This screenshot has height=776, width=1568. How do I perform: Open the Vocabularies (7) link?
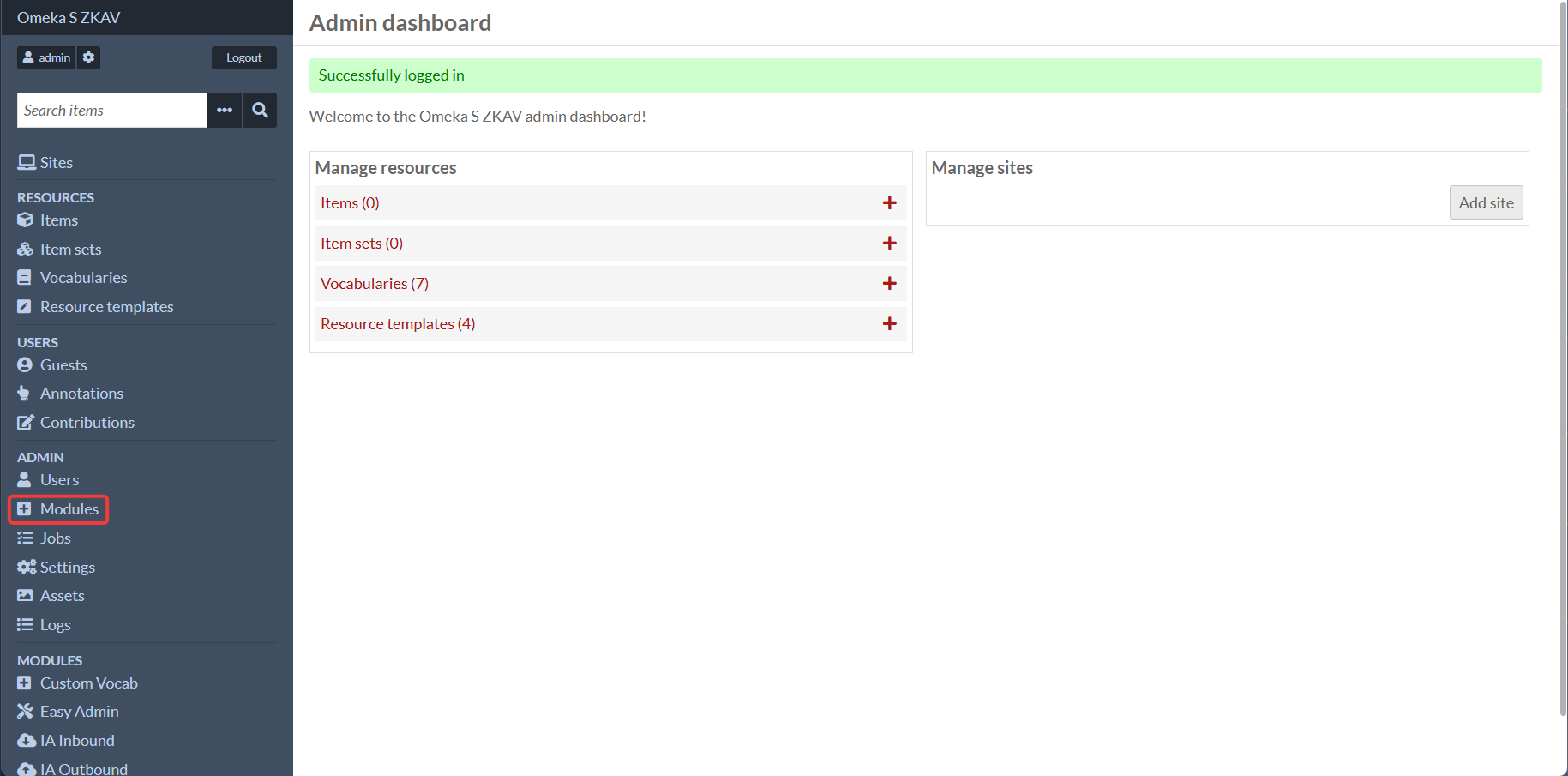tap(375, 284)
